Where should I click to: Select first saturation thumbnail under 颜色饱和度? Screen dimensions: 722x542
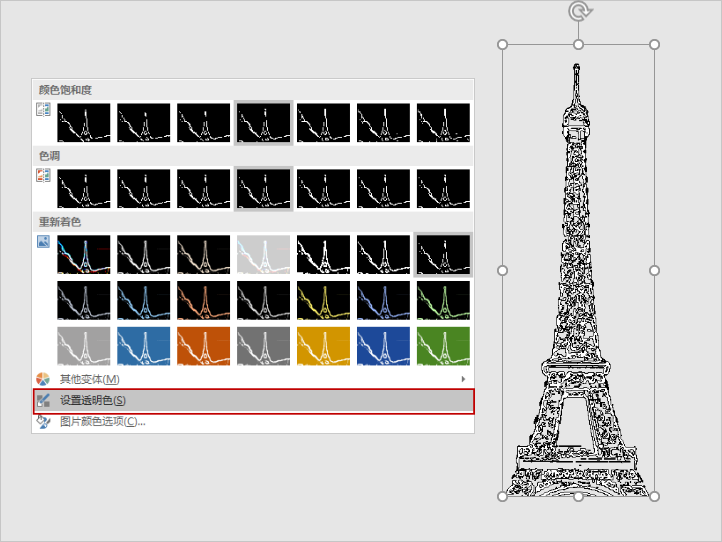(84, 122)
